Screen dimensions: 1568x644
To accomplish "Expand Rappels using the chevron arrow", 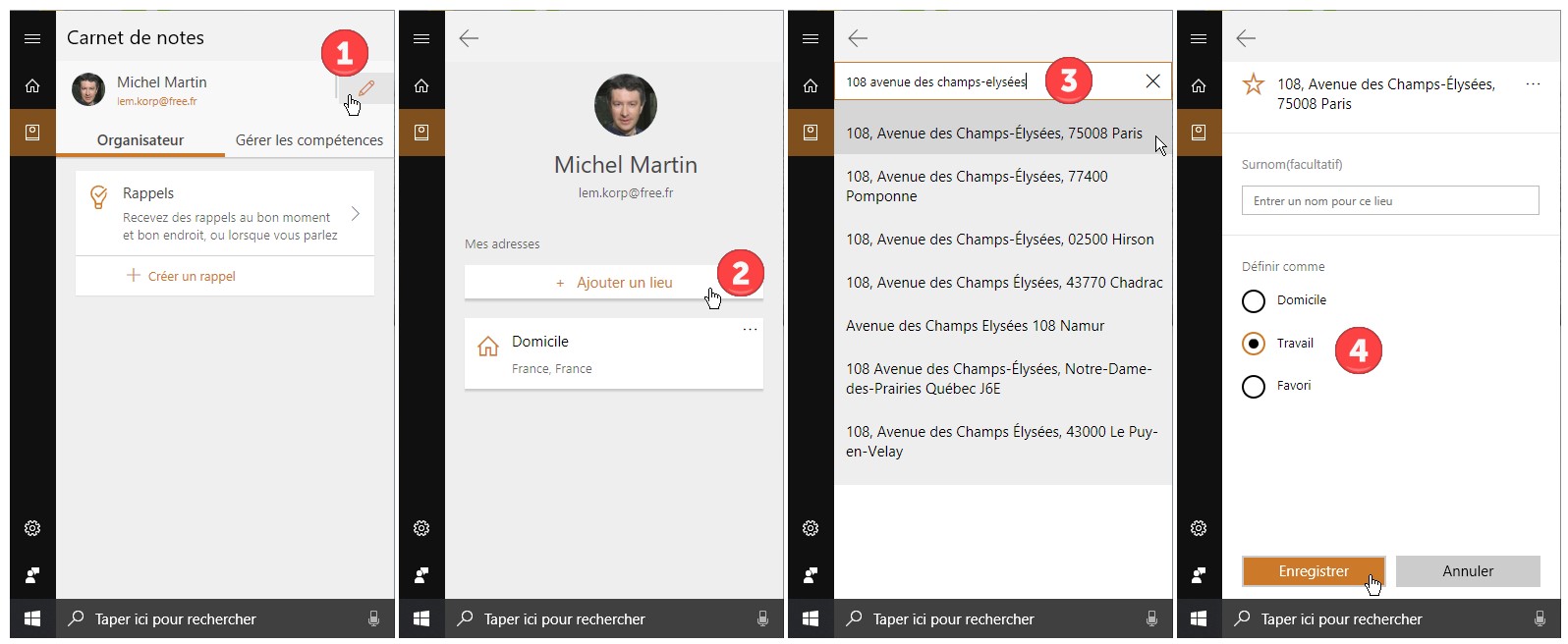I will pos(356,214).
